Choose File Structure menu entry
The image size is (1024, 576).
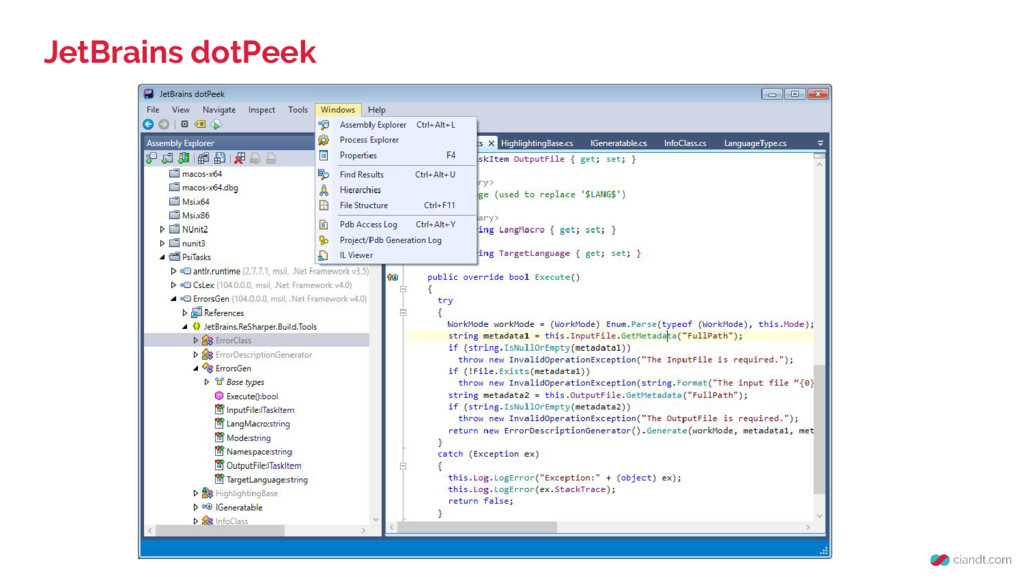tap(396, 205)
